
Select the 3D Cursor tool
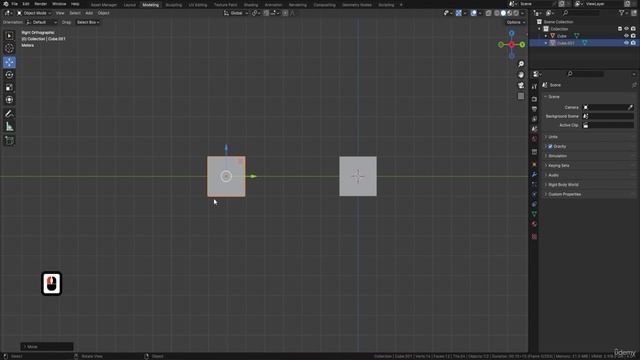[9, 49]
